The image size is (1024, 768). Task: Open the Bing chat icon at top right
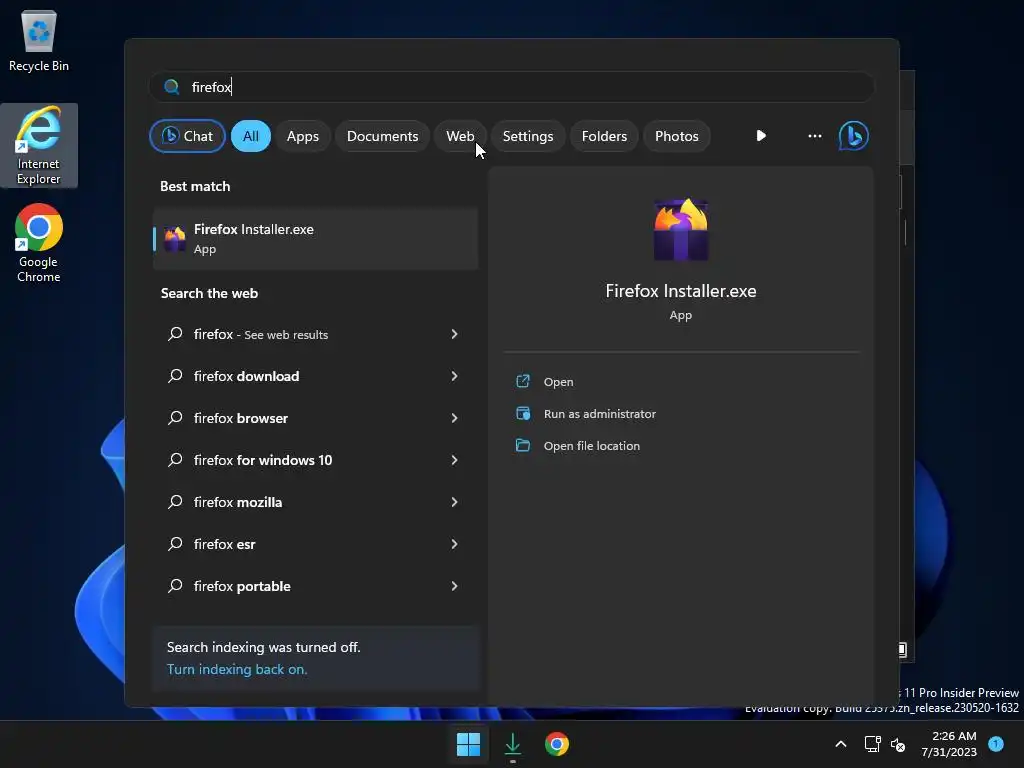(853, 136)
